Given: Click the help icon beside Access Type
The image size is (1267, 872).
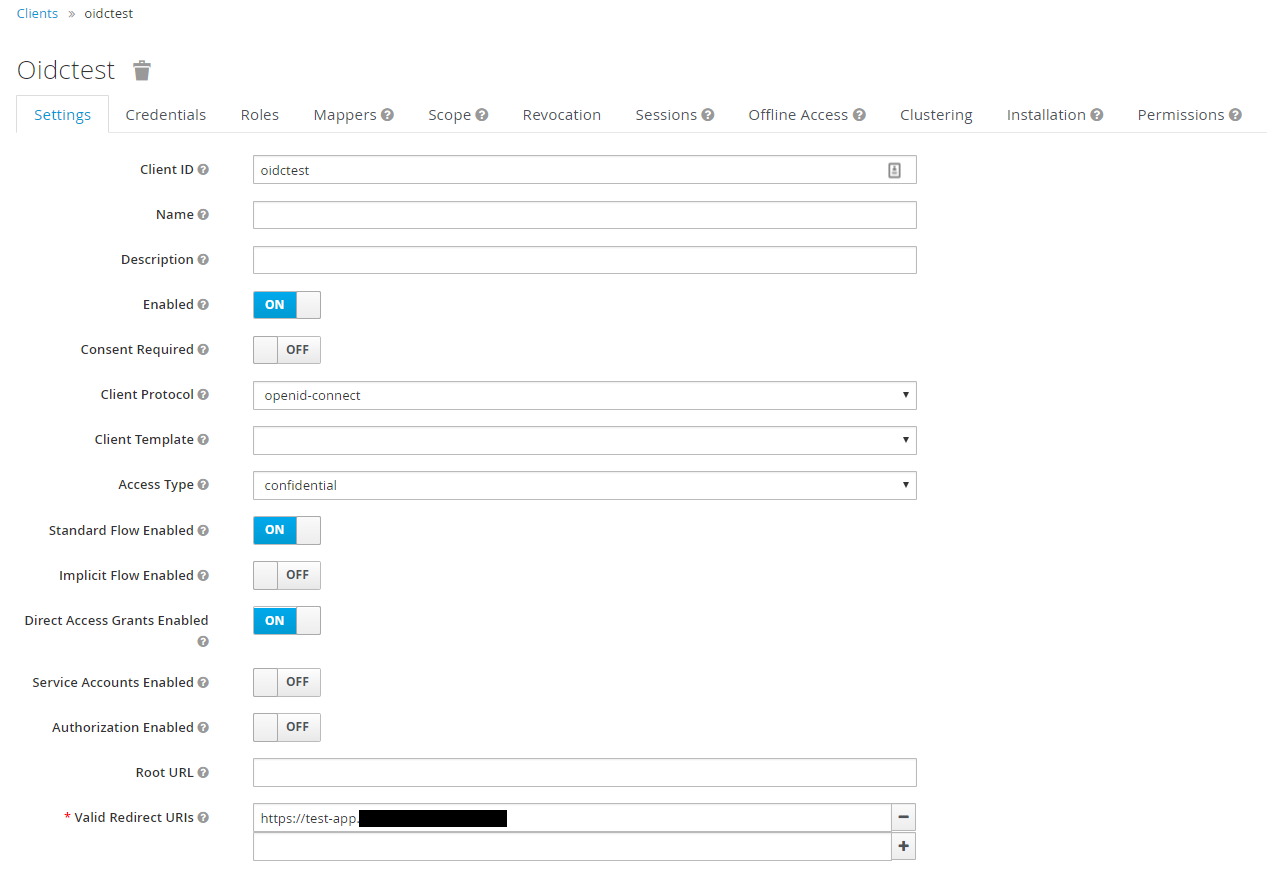Looking at the screenshot, I should [202, 484].
